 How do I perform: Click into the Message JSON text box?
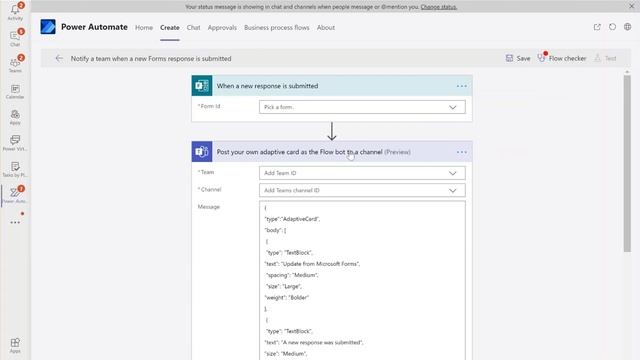pyautogui.click(x=362, y=280)
